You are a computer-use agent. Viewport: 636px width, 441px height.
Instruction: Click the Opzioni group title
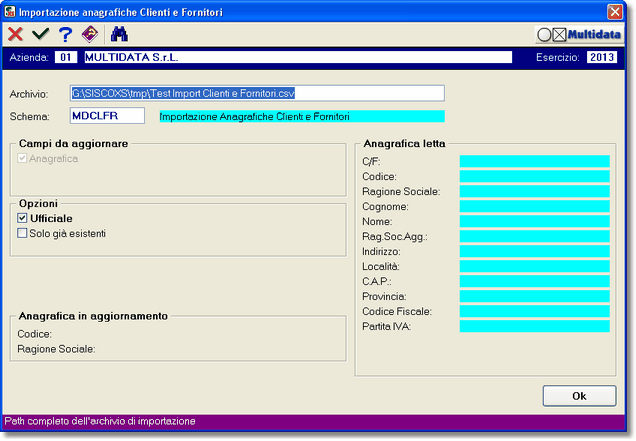39,203
